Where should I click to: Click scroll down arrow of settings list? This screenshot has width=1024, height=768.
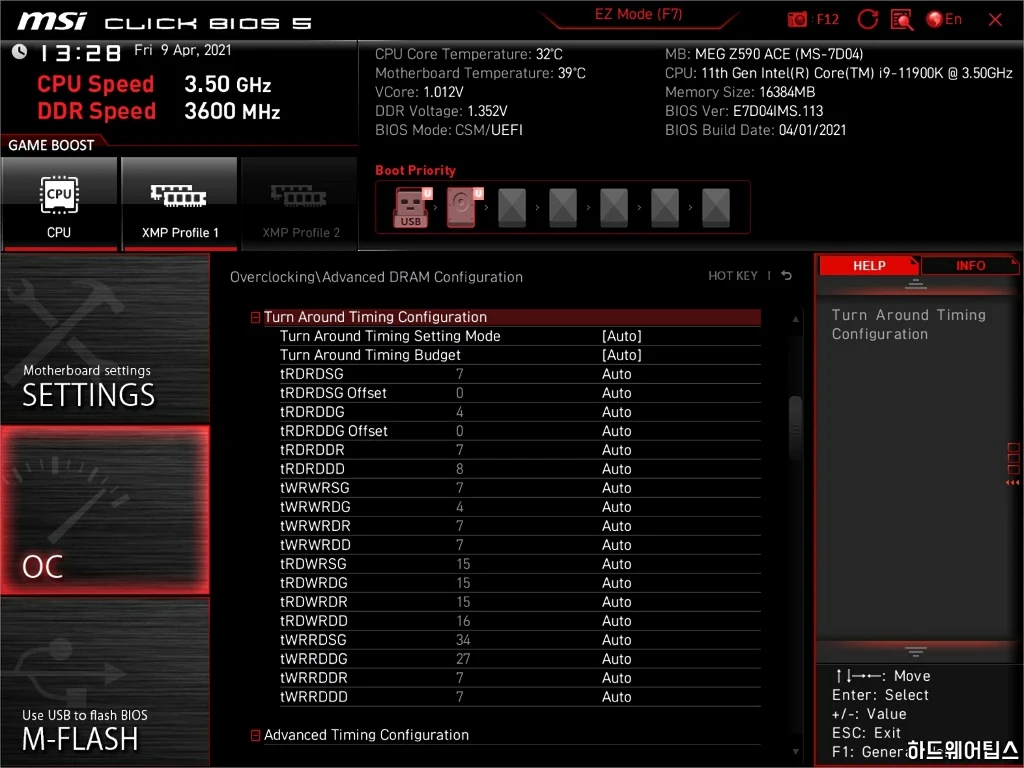(795, 752)
